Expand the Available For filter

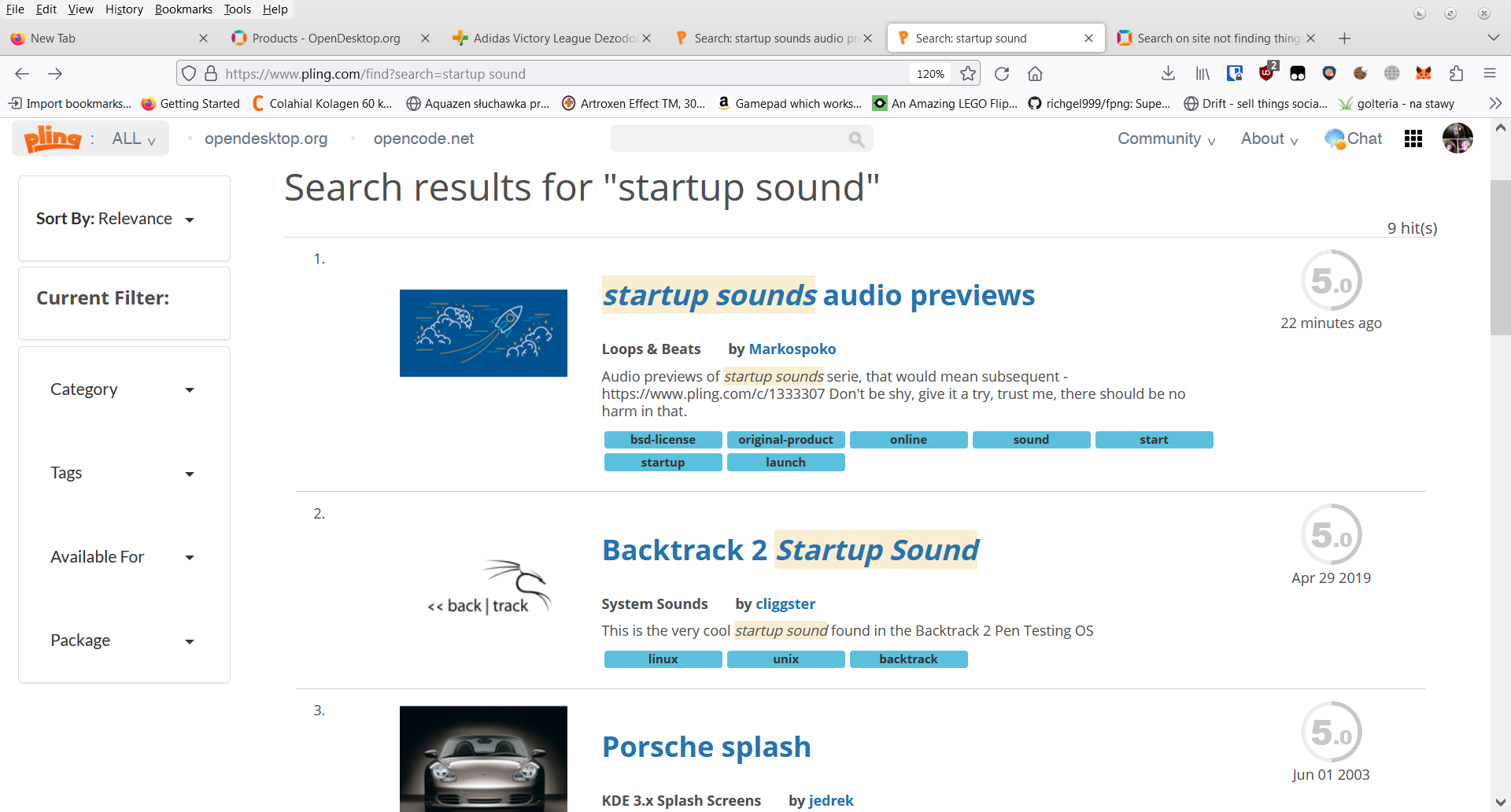click(123, 557)
